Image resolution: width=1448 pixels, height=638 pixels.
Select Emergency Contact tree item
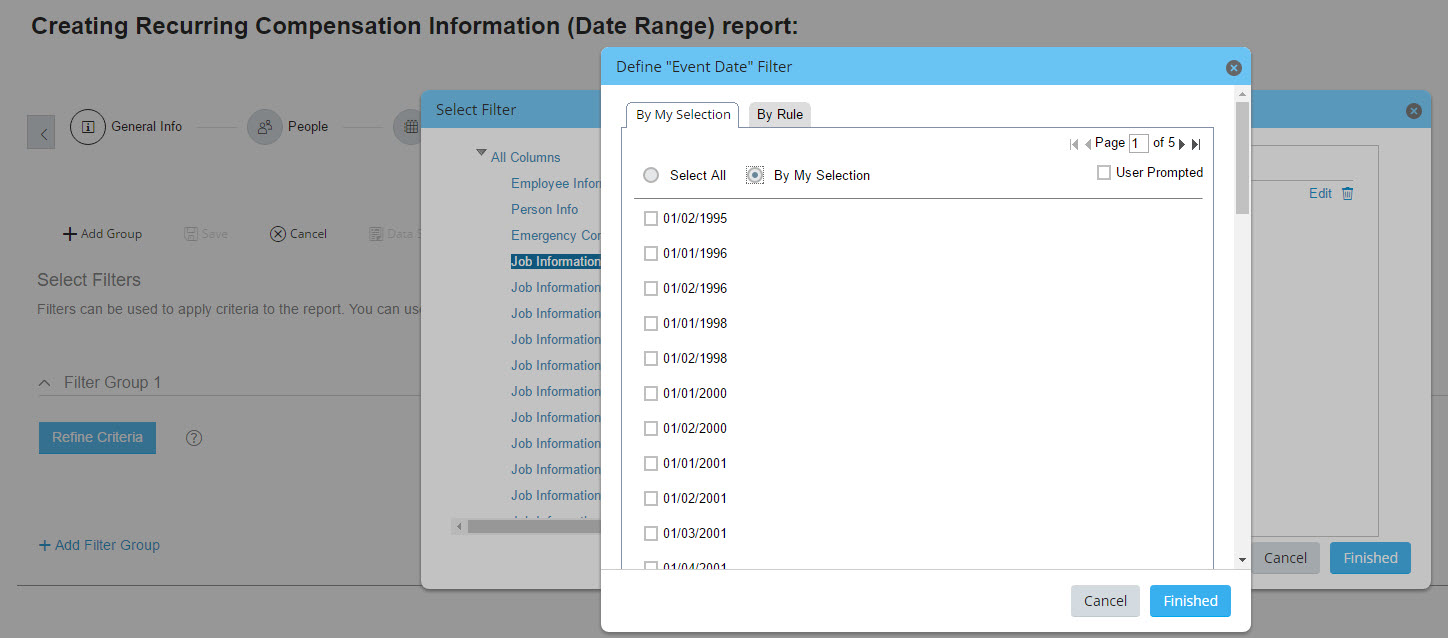tap(555, 235)
